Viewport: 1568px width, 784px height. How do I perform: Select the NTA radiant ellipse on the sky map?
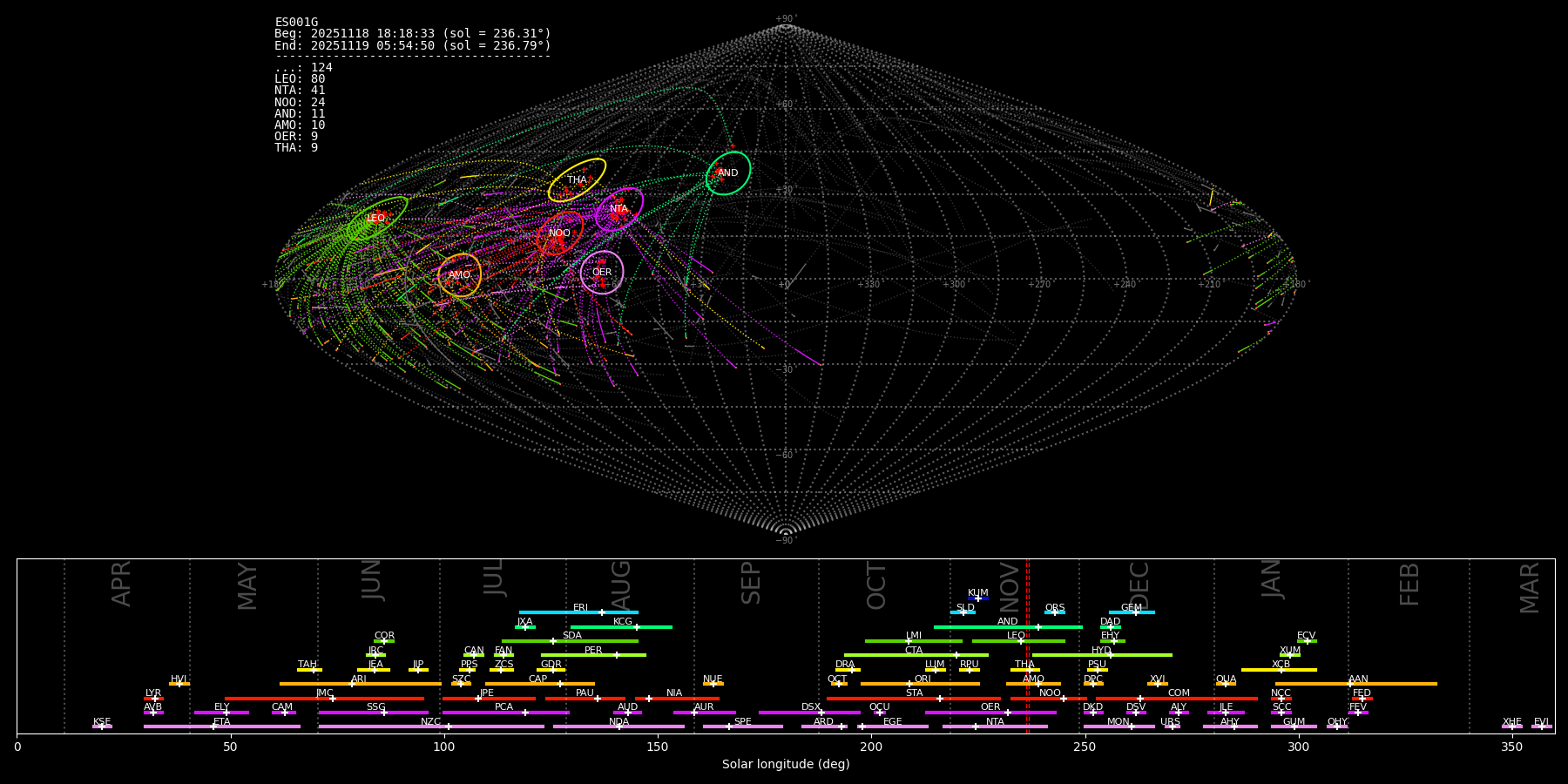pos(619,209)
